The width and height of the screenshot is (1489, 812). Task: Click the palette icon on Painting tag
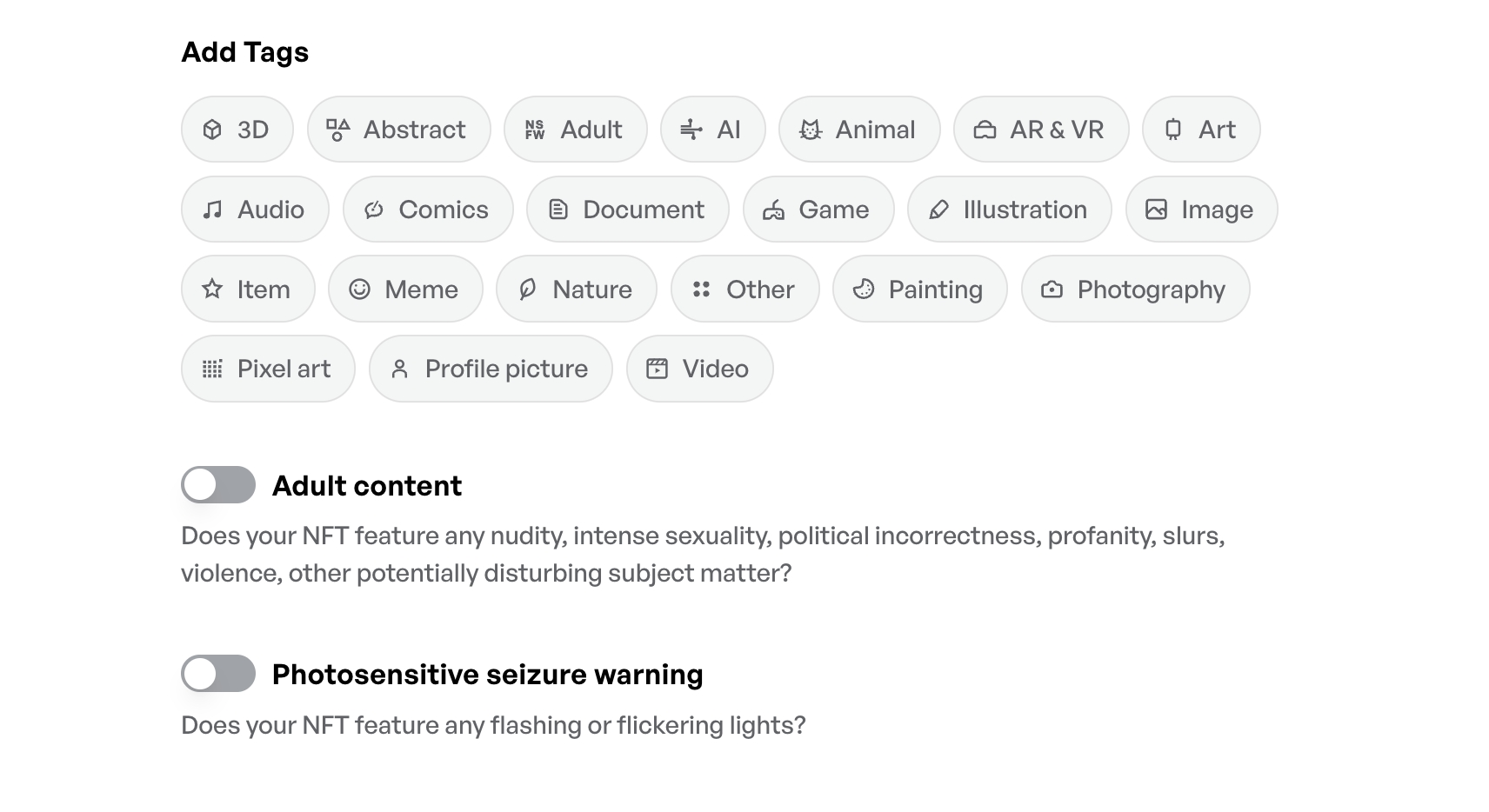click(x=864, y=289)
